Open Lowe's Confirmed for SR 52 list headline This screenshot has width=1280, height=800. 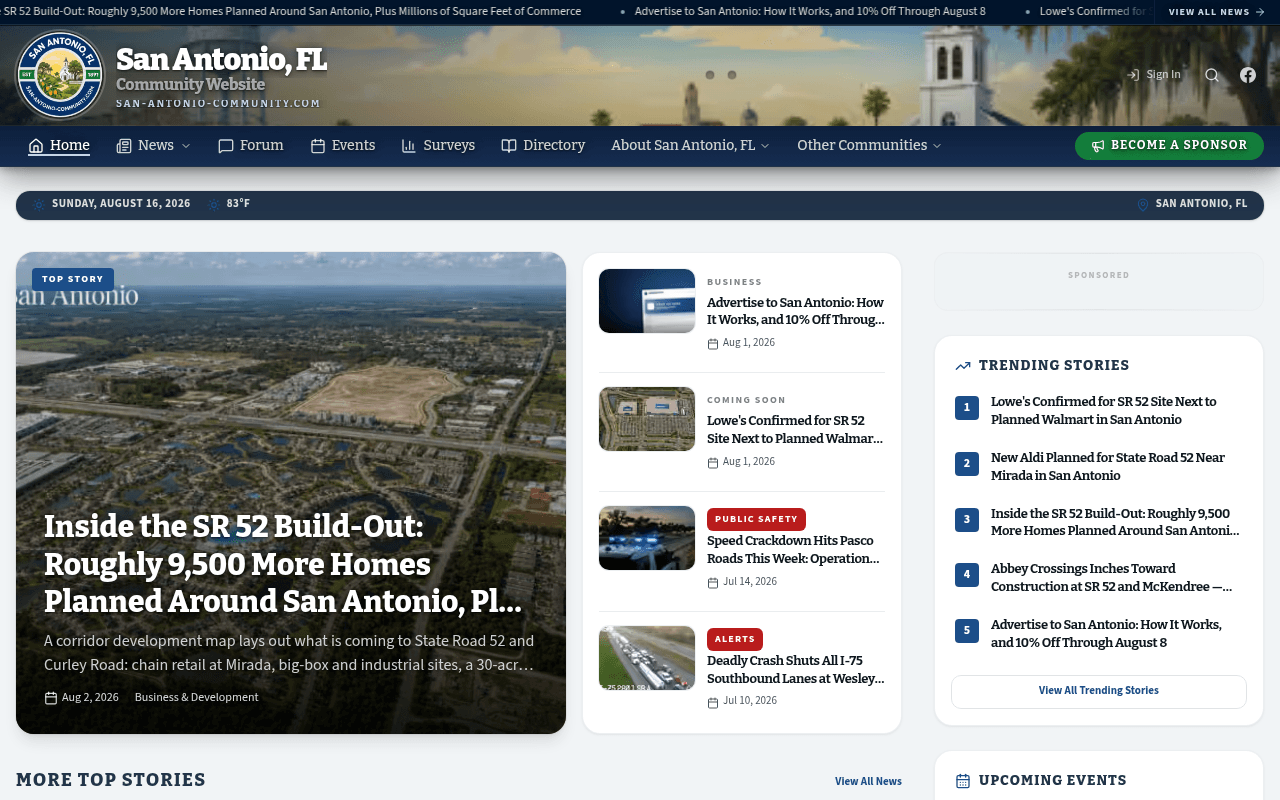coord(796,430)
